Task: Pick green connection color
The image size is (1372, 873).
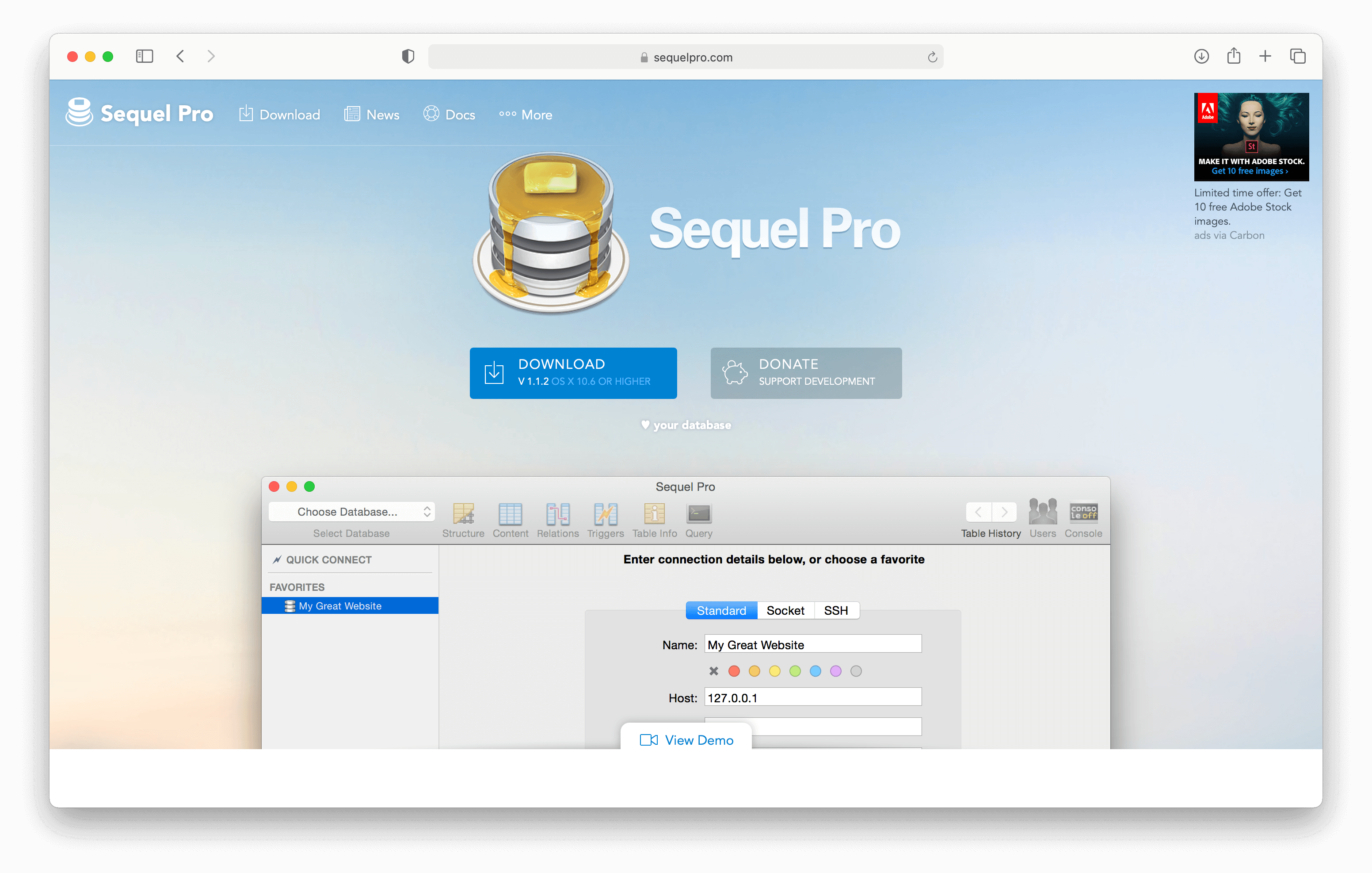Action: (795, 671)
